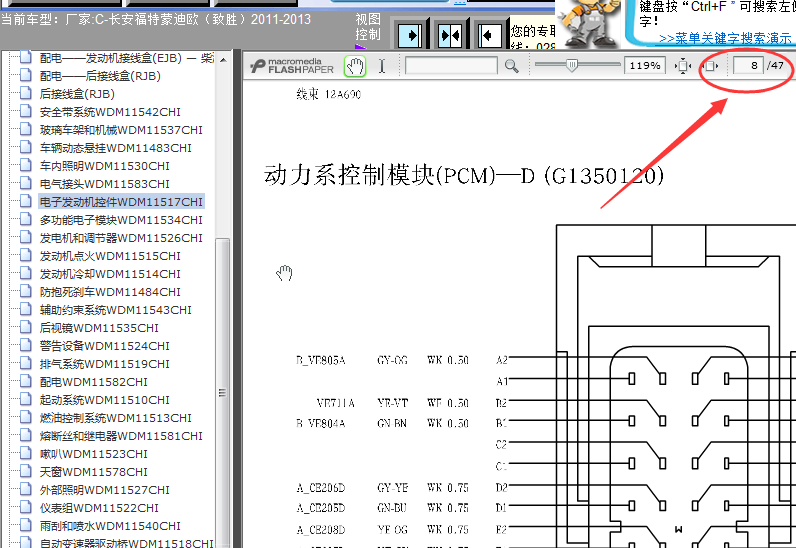The height and width of the screenshot is (548, 796).
Task: Open 后视镜WDM11535CHI document
Action: coord(99,328)
